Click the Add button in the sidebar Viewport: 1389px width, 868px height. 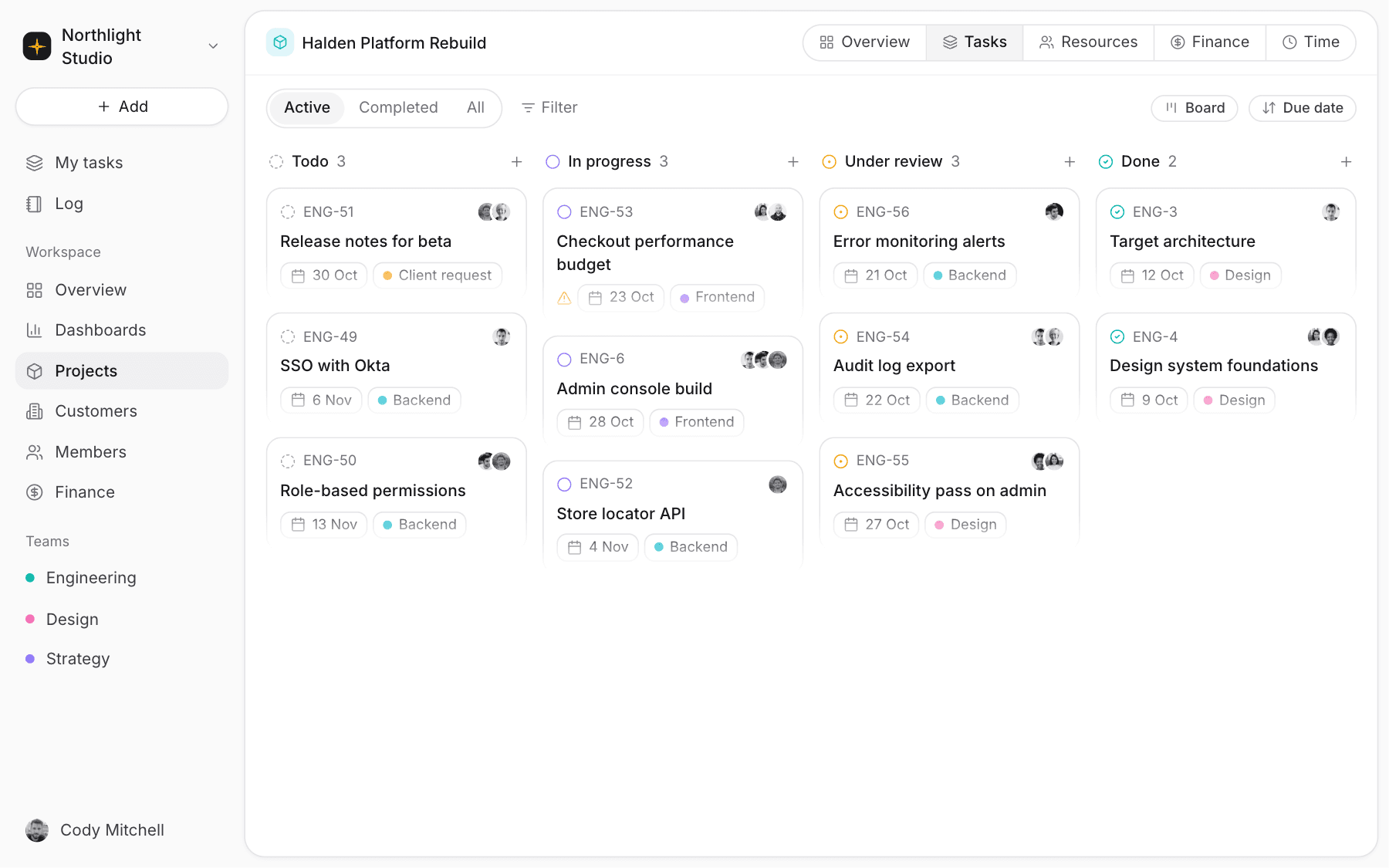click(x=122, y=106)
